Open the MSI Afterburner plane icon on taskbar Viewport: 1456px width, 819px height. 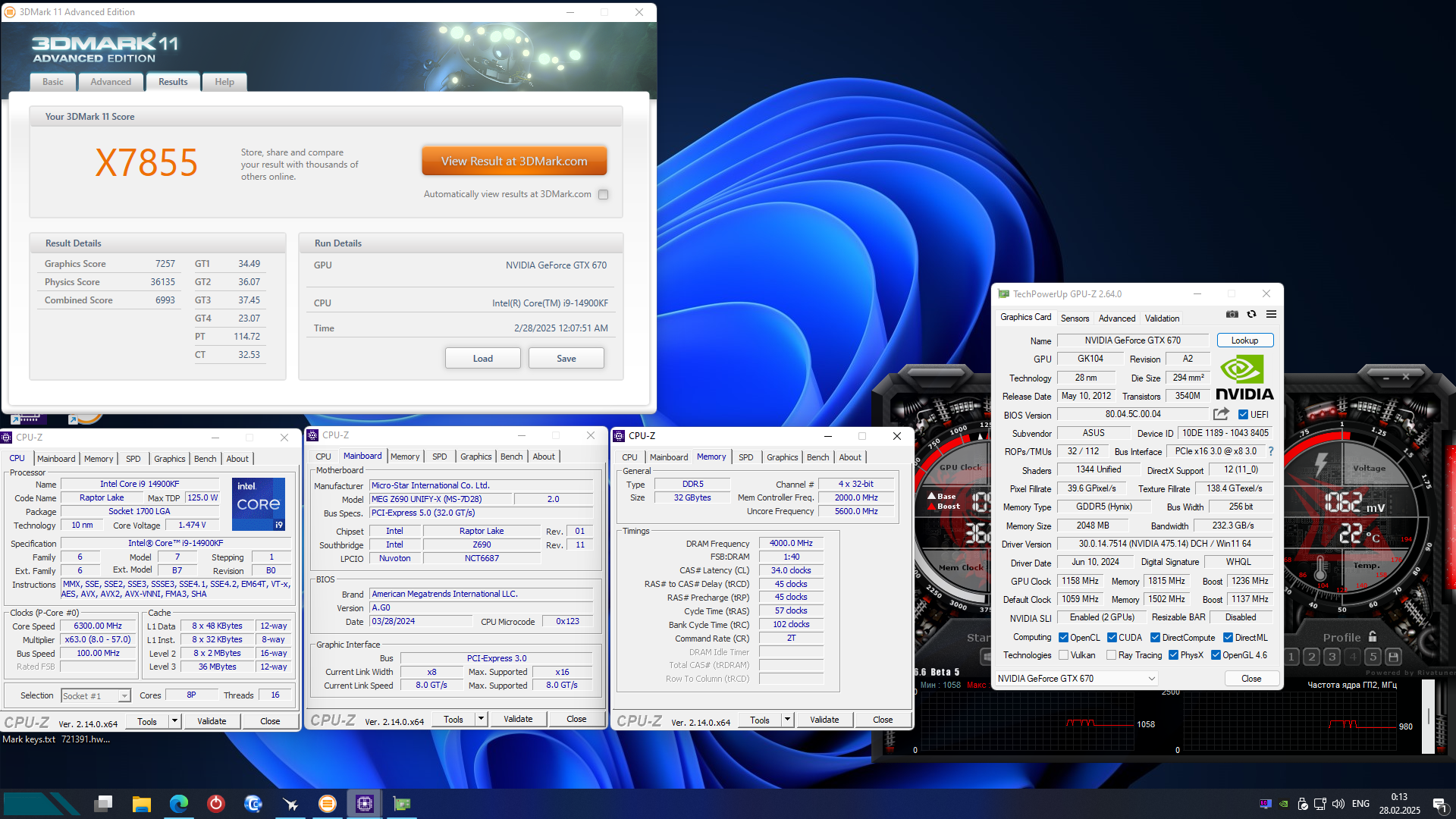pyautogui.click(x=290, y=804)
